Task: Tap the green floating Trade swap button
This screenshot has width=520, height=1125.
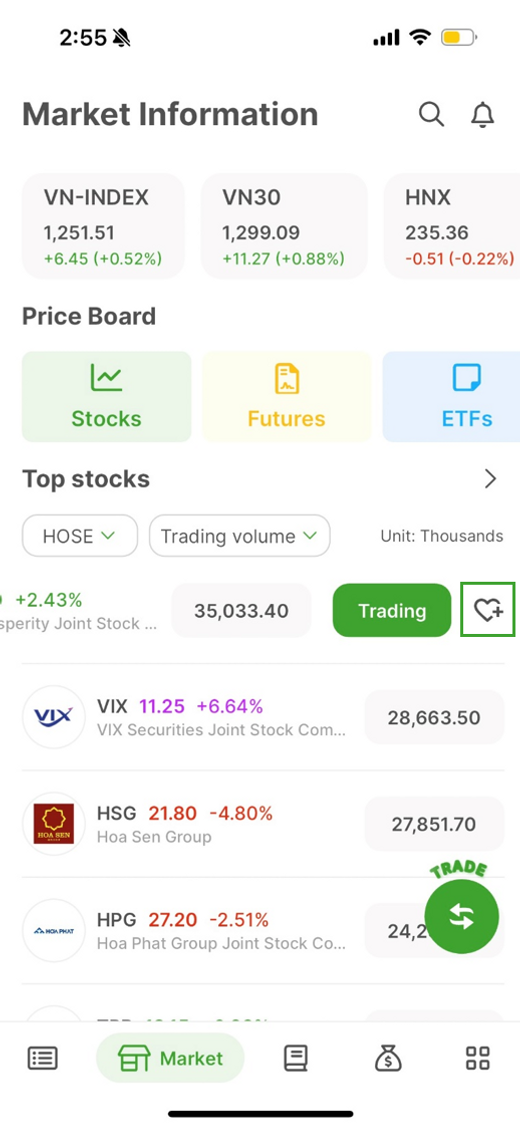Action: pyautogui.click(x=461, y=917)
